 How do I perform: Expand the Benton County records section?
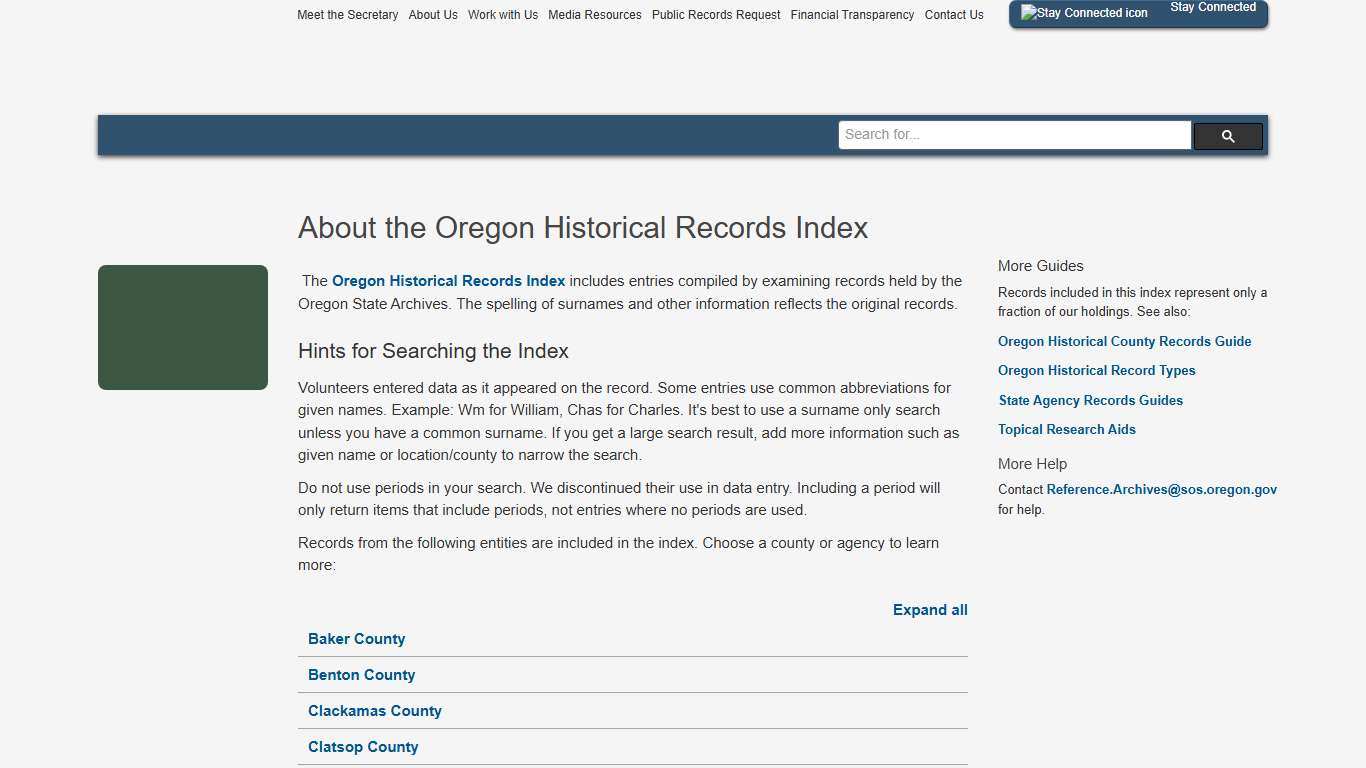pyautogui.click(x=361, y=675)
